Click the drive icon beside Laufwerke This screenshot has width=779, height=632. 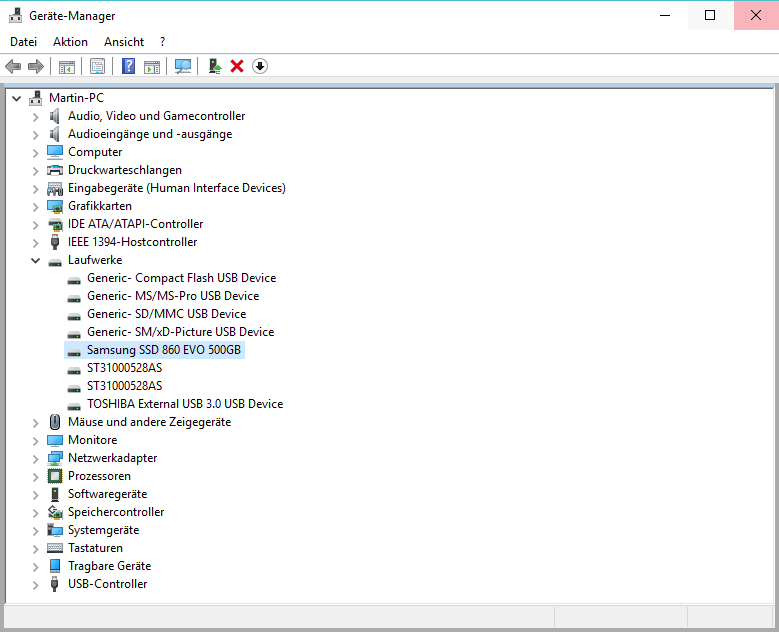55,261
